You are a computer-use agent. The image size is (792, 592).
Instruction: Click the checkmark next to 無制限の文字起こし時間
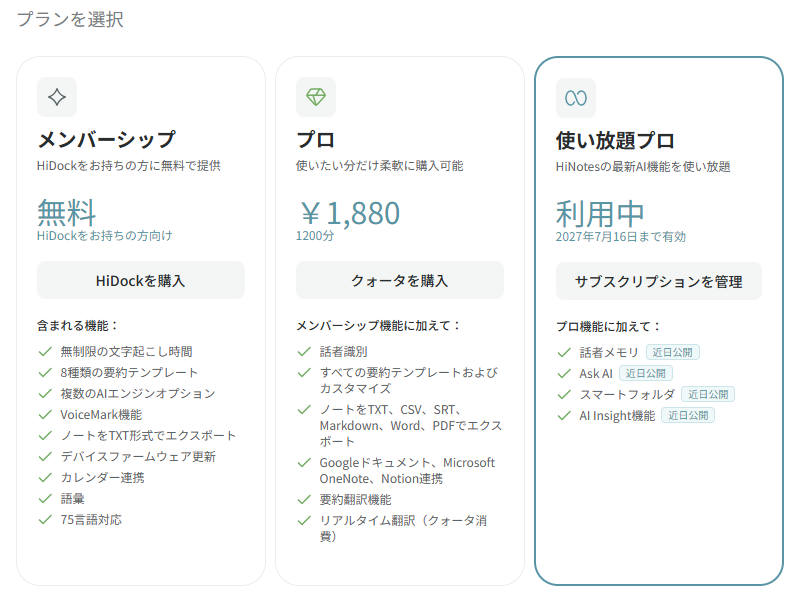coord(45,352)
